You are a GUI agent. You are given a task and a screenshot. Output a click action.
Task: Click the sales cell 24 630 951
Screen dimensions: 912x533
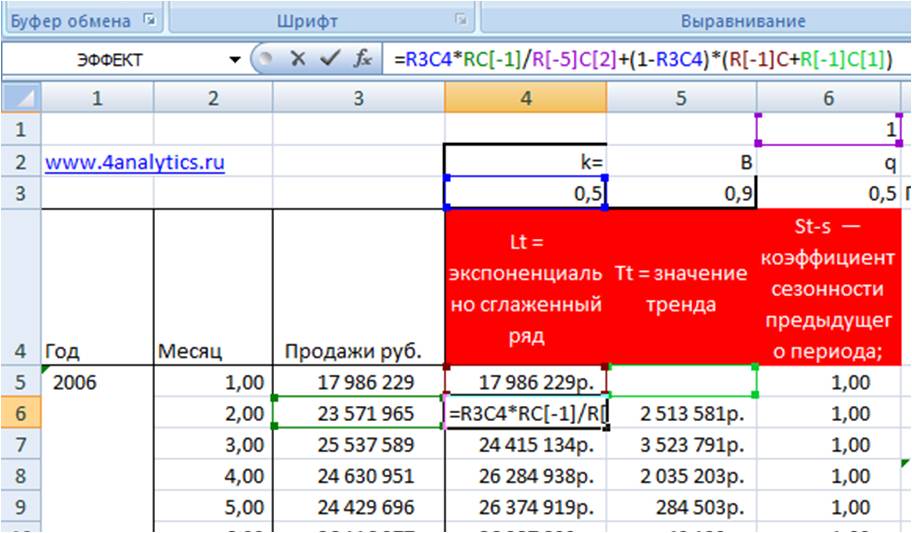(x=358, y=475)
